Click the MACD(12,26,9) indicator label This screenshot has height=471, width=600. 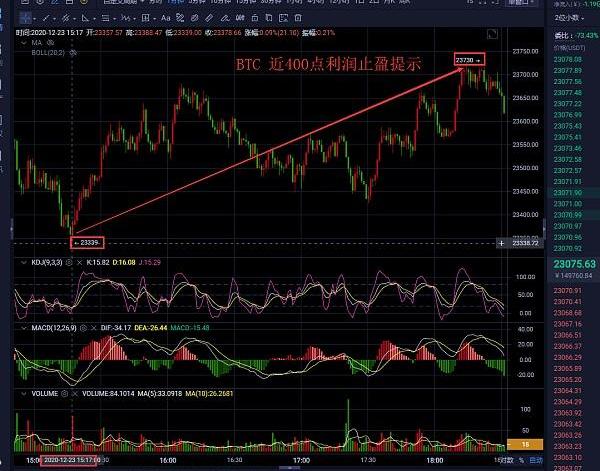point(42,327)
